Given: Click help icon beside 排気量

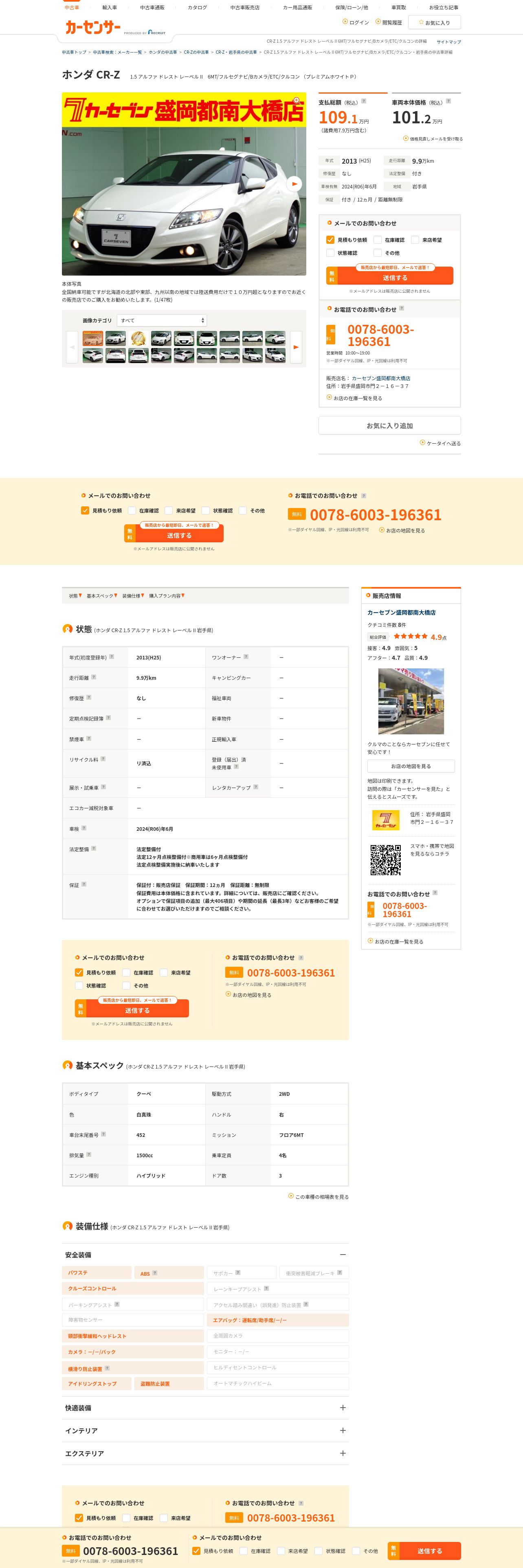Looking at the screenshot, I should click(89, 1154).
